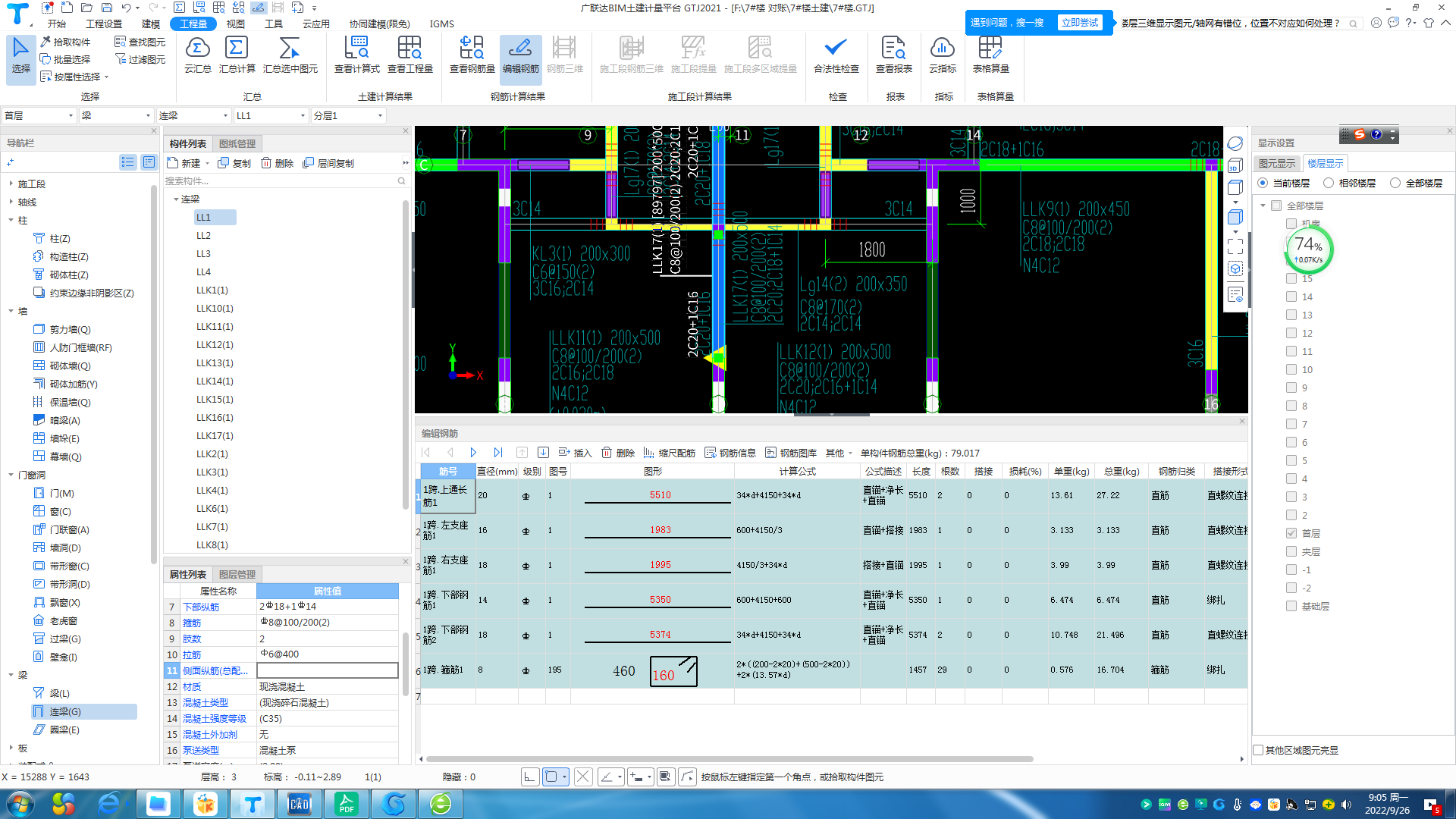Click the 侧面纵筋 property value field
Image resolution: width=1456 pixels, height=819 pixels.
pos(327,670)
